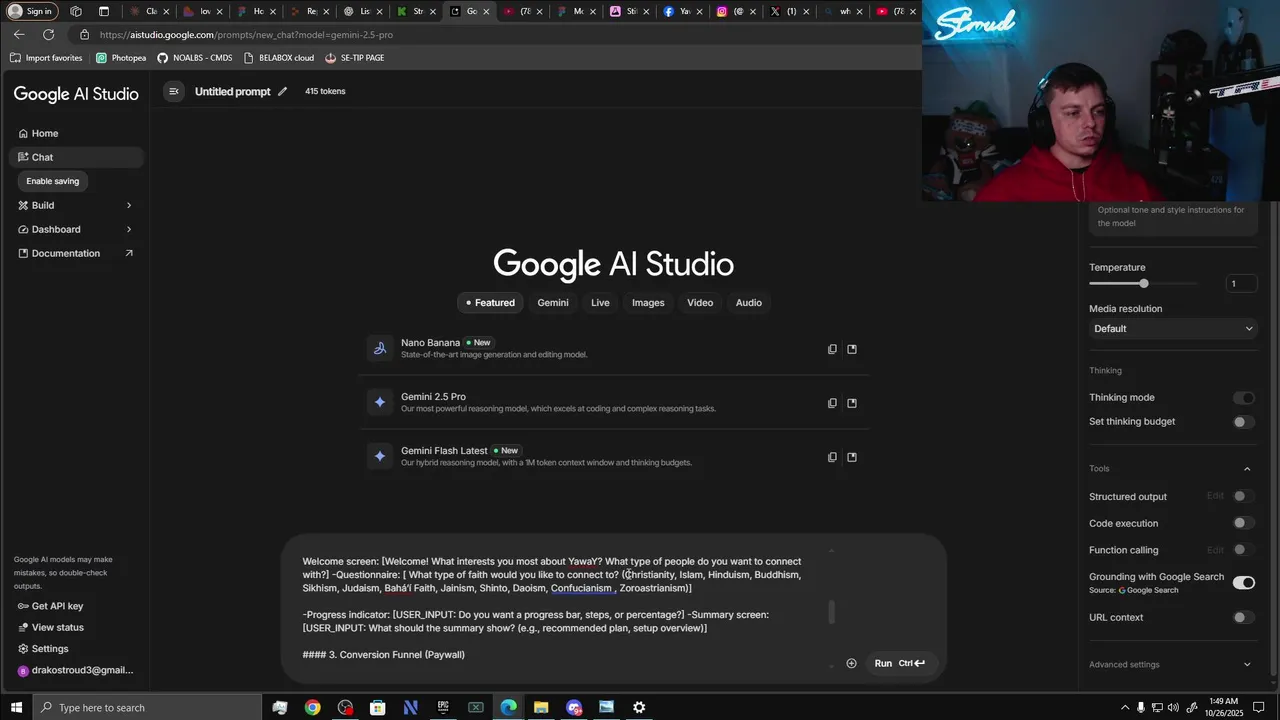
Task: Click the Temperature slider handle
Action: pyautogui.click(x=1144, y=284)
